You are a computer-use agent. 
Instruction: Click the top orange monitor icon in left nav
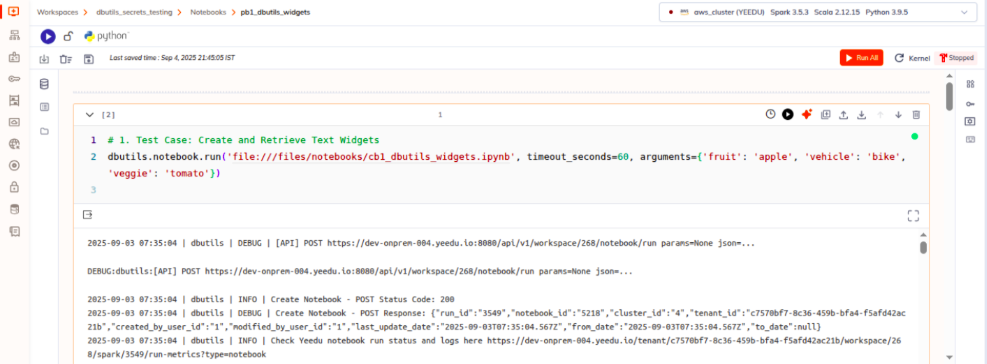click(x=14, y=11)
